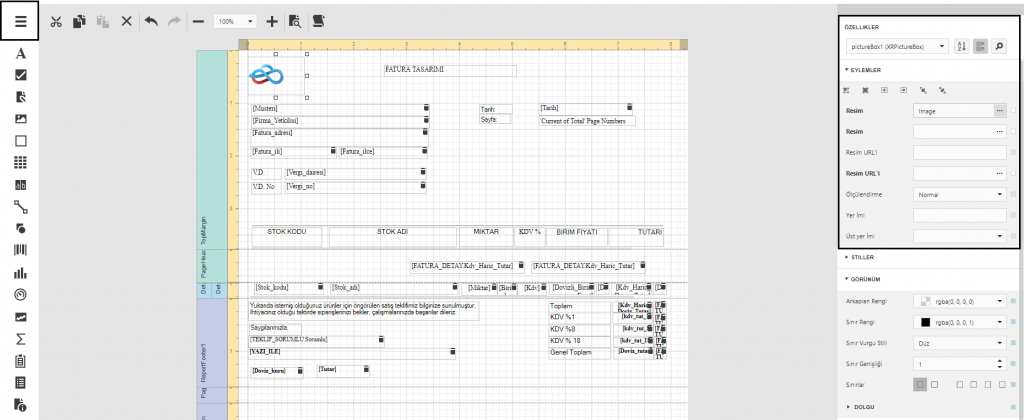The image size is (1024, 420).
Task: Select the Table tool
Action: pos(20,162)
